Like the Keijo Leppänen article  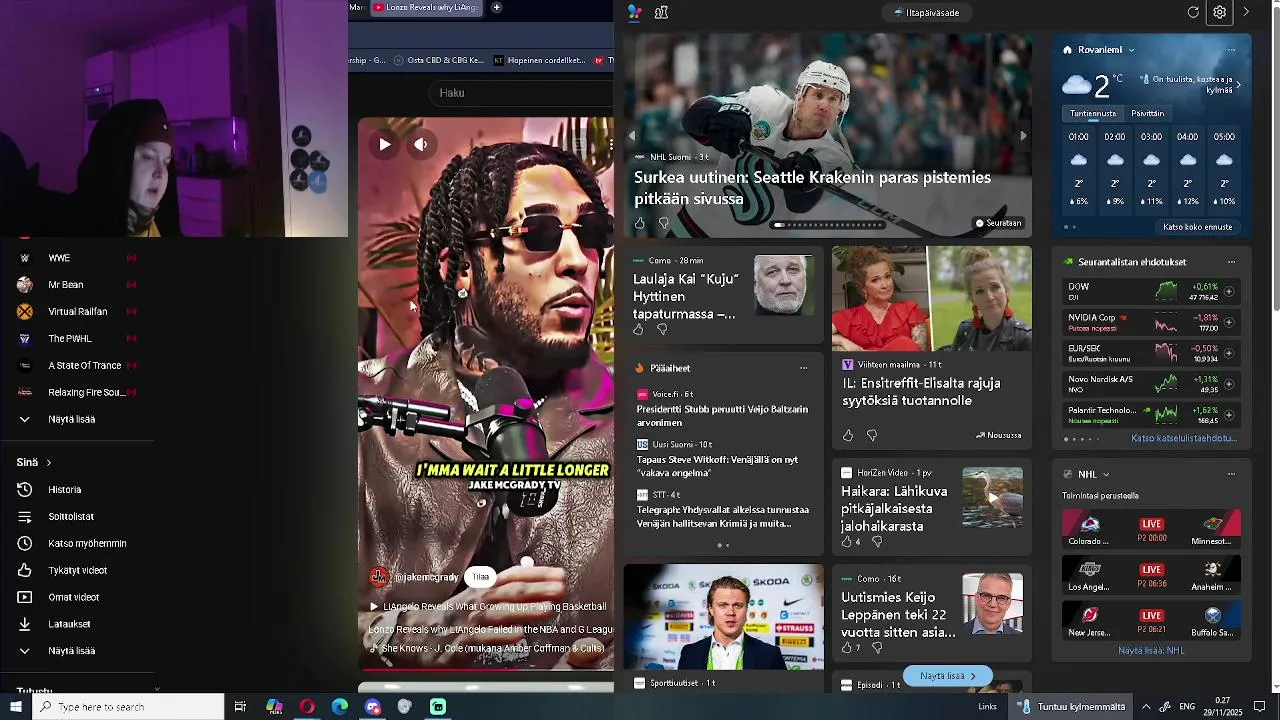click(x=847, y=648)
